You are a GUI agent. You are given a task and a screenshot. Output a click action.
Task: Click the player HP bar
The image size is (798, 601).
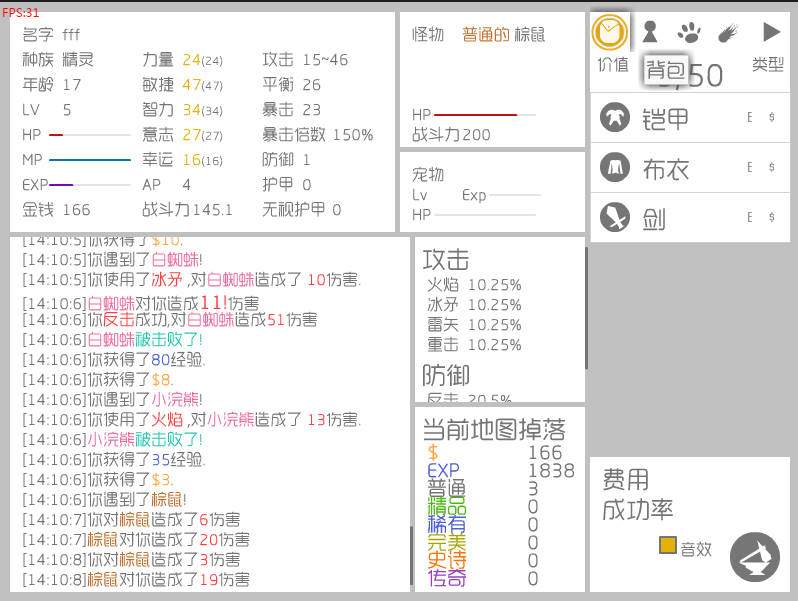(x=90, y=135)
